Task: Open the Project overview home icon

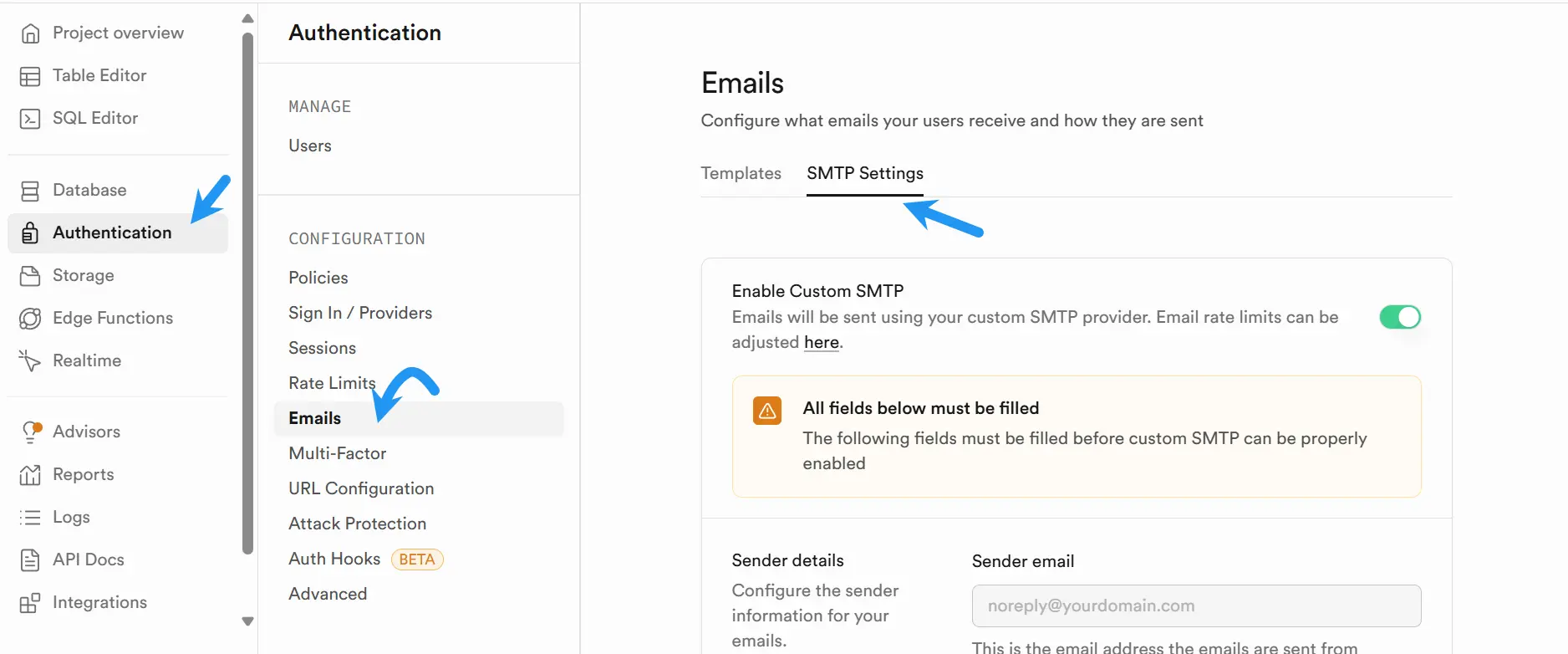Action: point(30,33)
